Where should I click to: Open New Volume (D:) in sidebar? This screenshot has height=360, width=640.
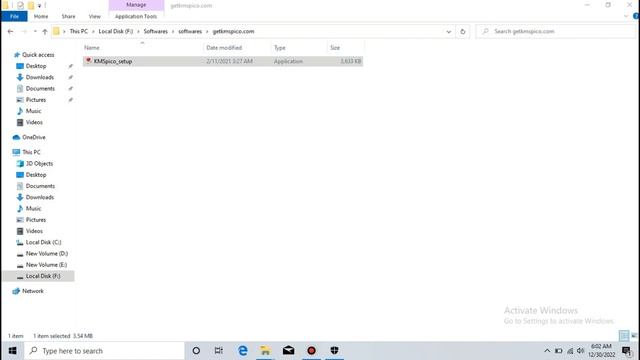tap(47, 253)
